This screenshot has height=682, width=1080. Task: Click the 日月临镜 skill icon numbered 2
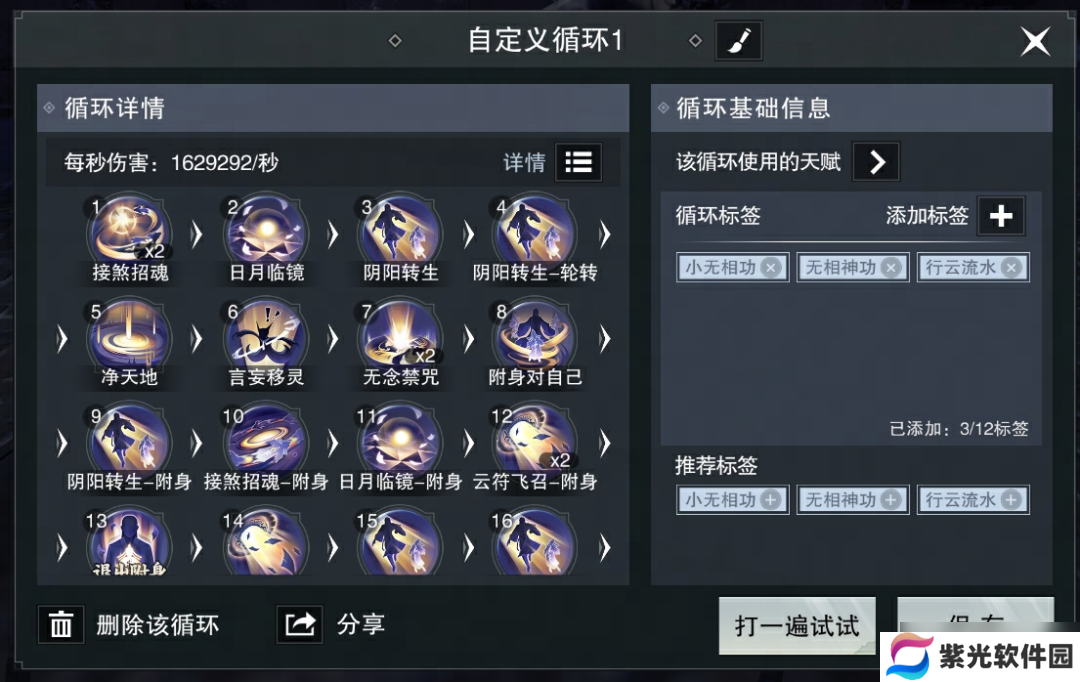(266, 232)
